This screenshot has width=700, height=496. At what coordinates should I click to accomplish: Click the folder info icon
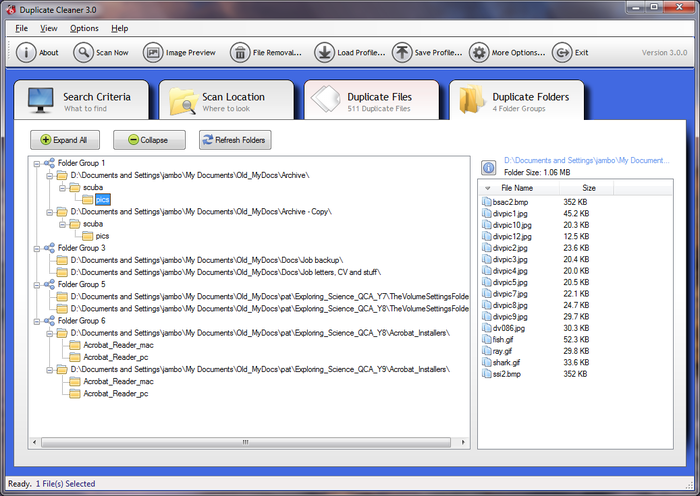(488, 167)
